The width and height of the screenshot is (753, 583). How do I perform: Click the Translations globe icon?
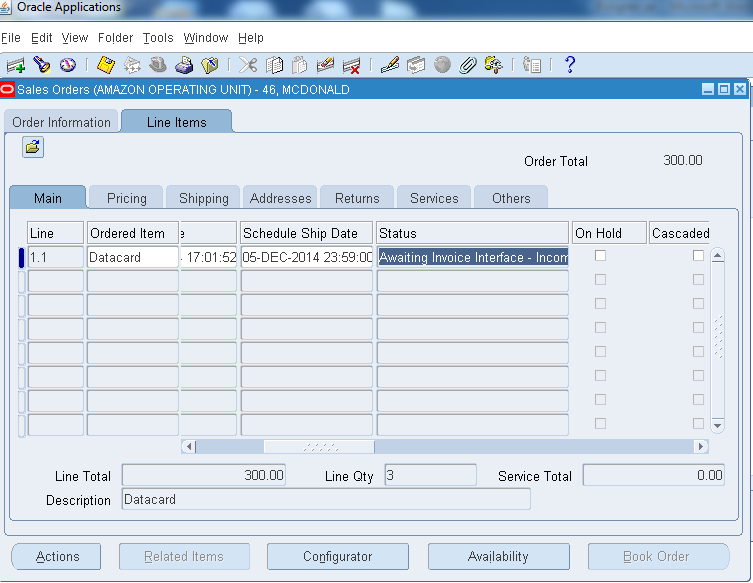442,65
